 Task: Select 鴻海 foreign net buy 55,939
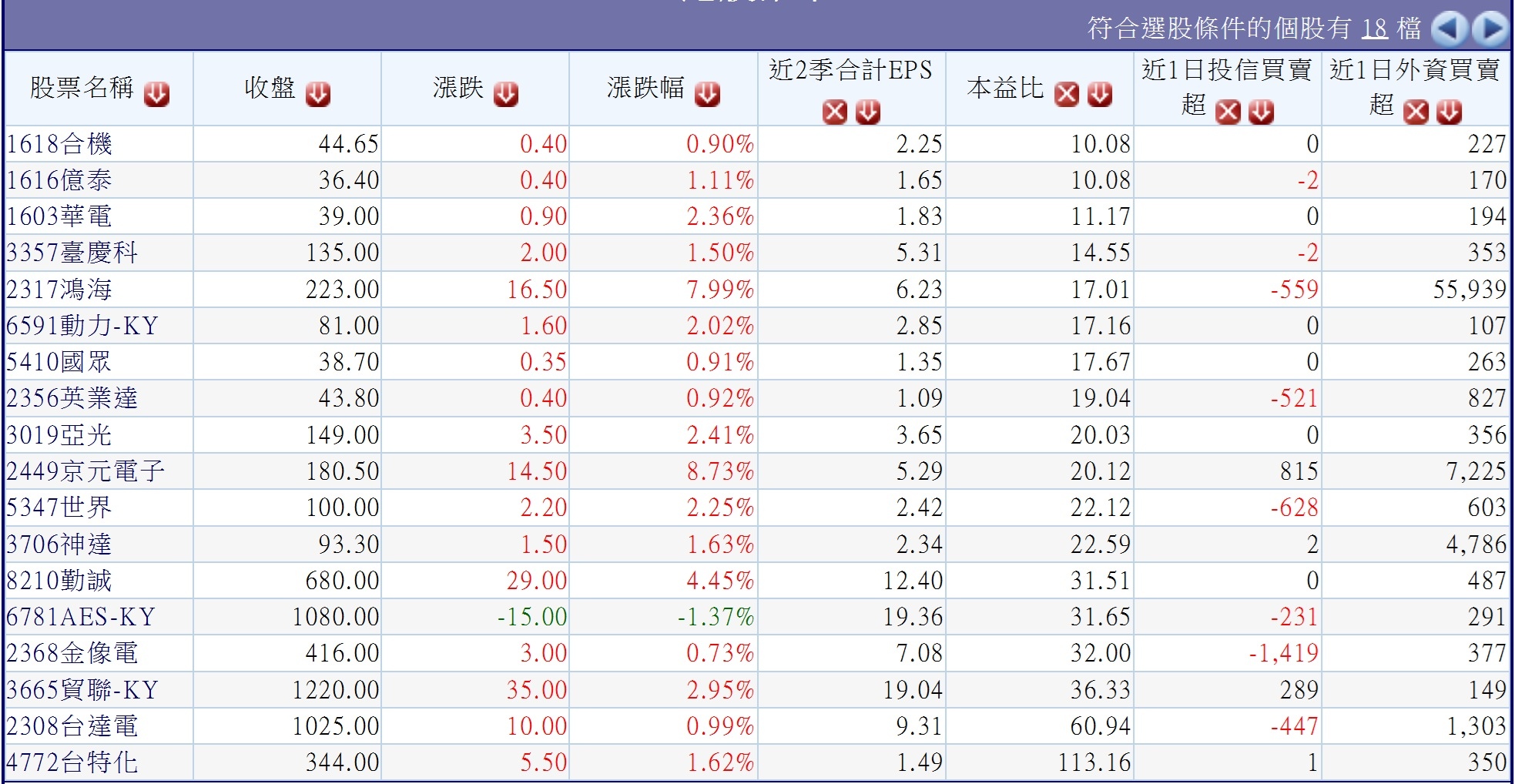[x=1470, y=290]
